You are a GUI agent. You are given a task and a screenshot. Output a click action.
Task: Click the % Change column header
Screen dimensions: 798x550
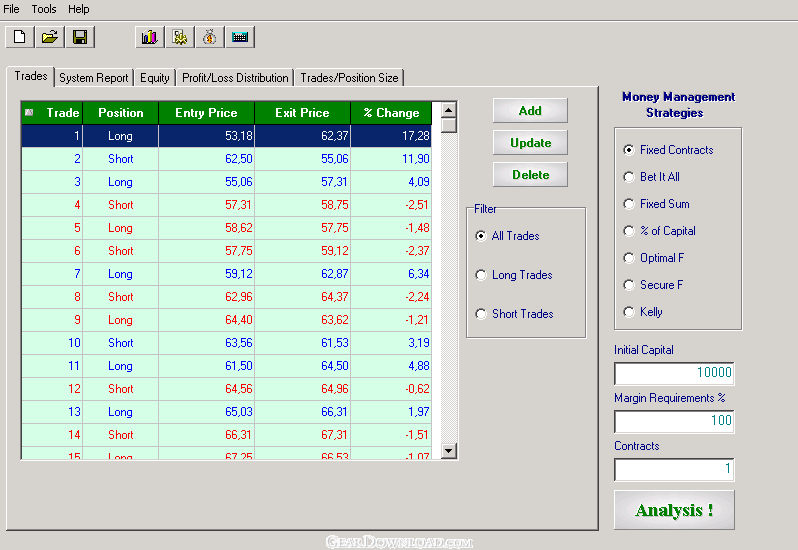391,112
